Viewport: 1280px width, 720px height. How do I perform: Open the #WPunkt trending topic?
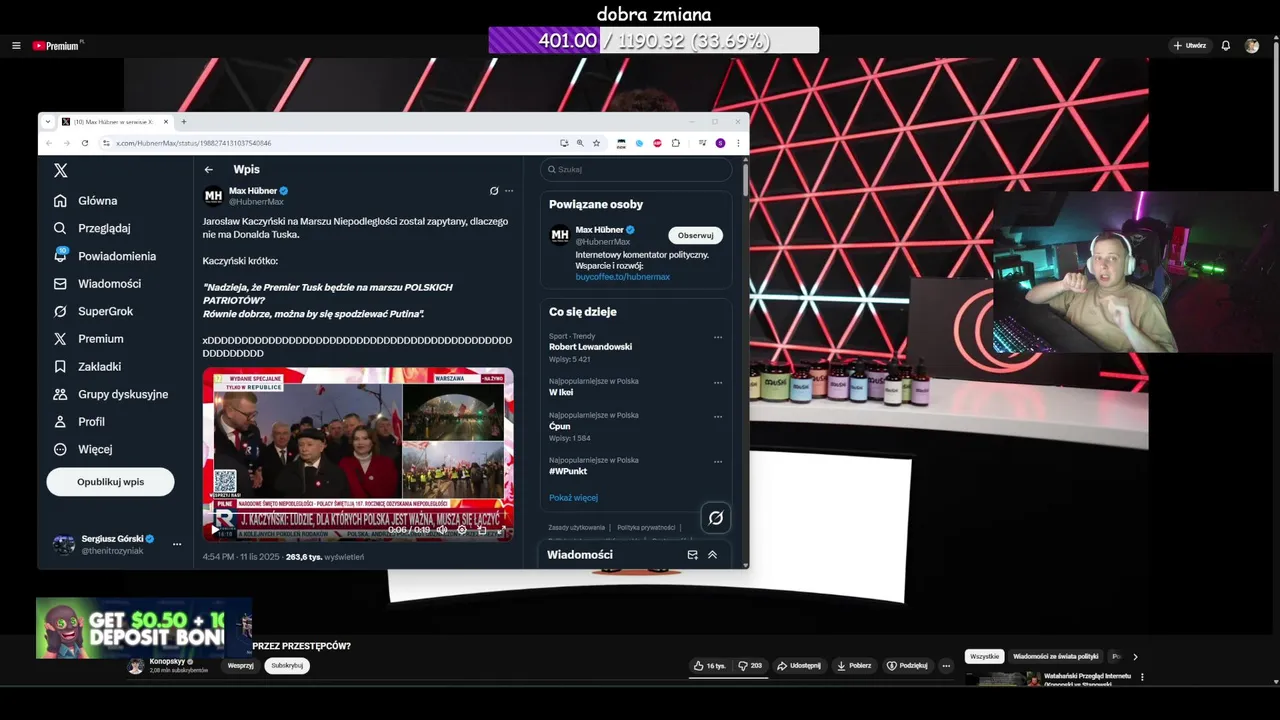[x=567, y=471]
